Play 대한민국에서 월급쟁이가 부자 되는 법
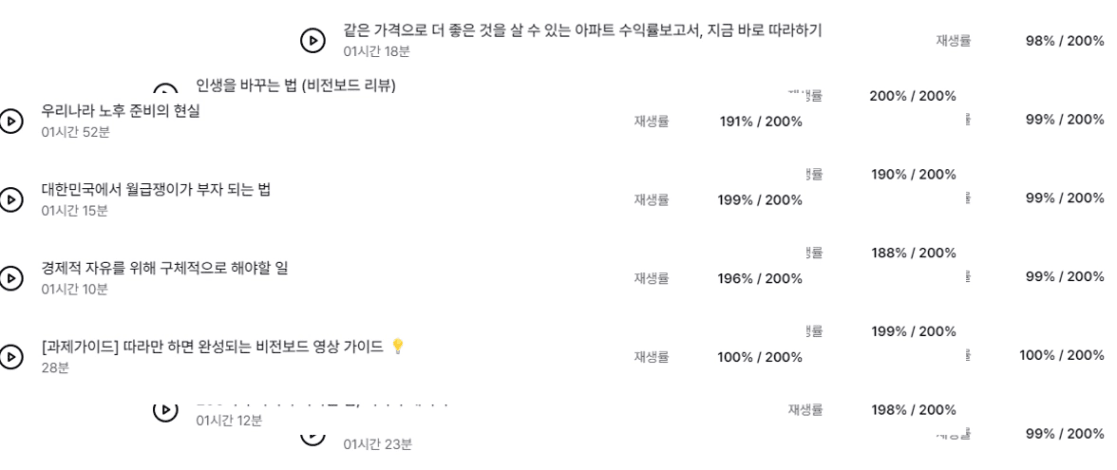 (11, 199)
